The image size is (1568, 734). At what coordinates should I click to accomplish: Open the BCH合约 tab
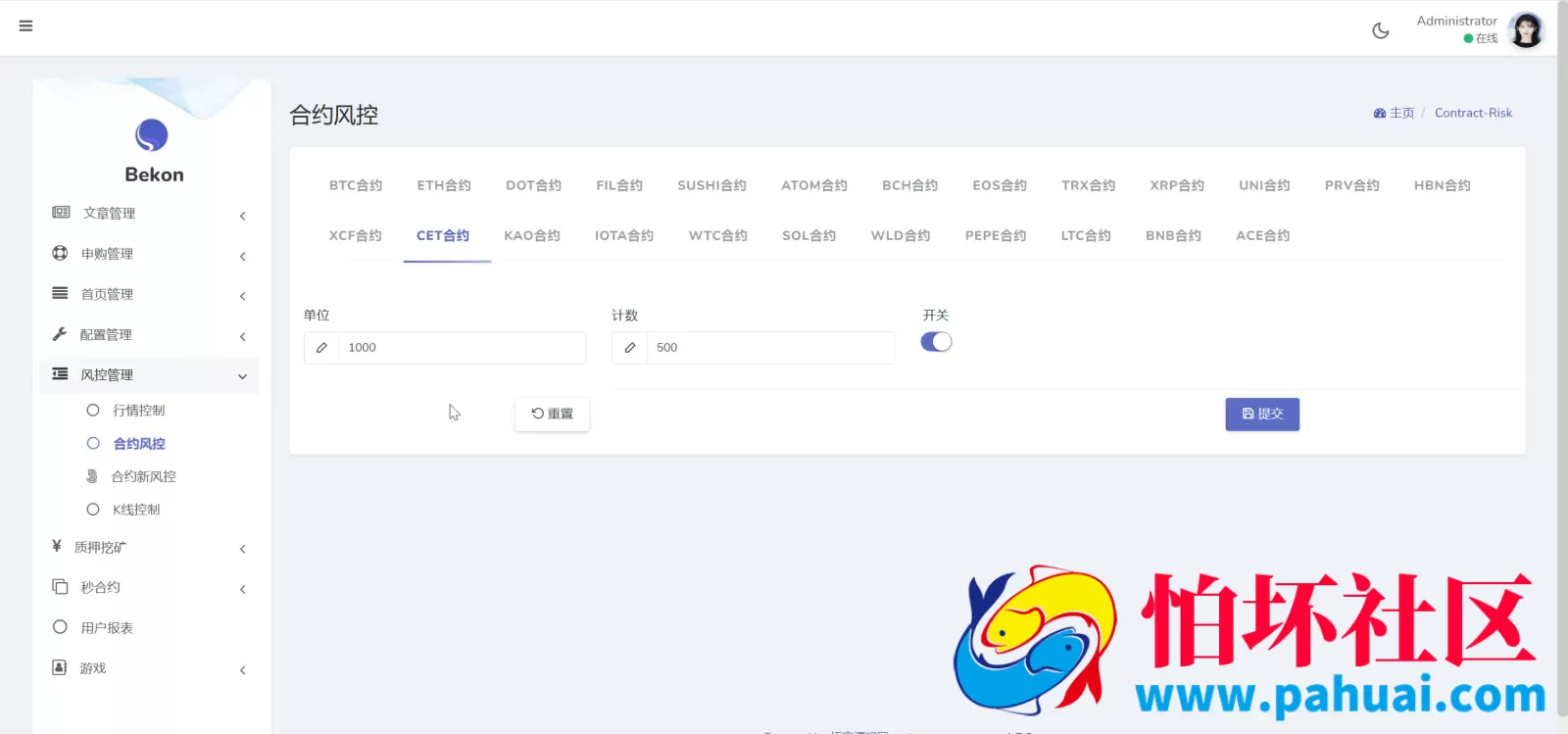[x=909, y=185]
